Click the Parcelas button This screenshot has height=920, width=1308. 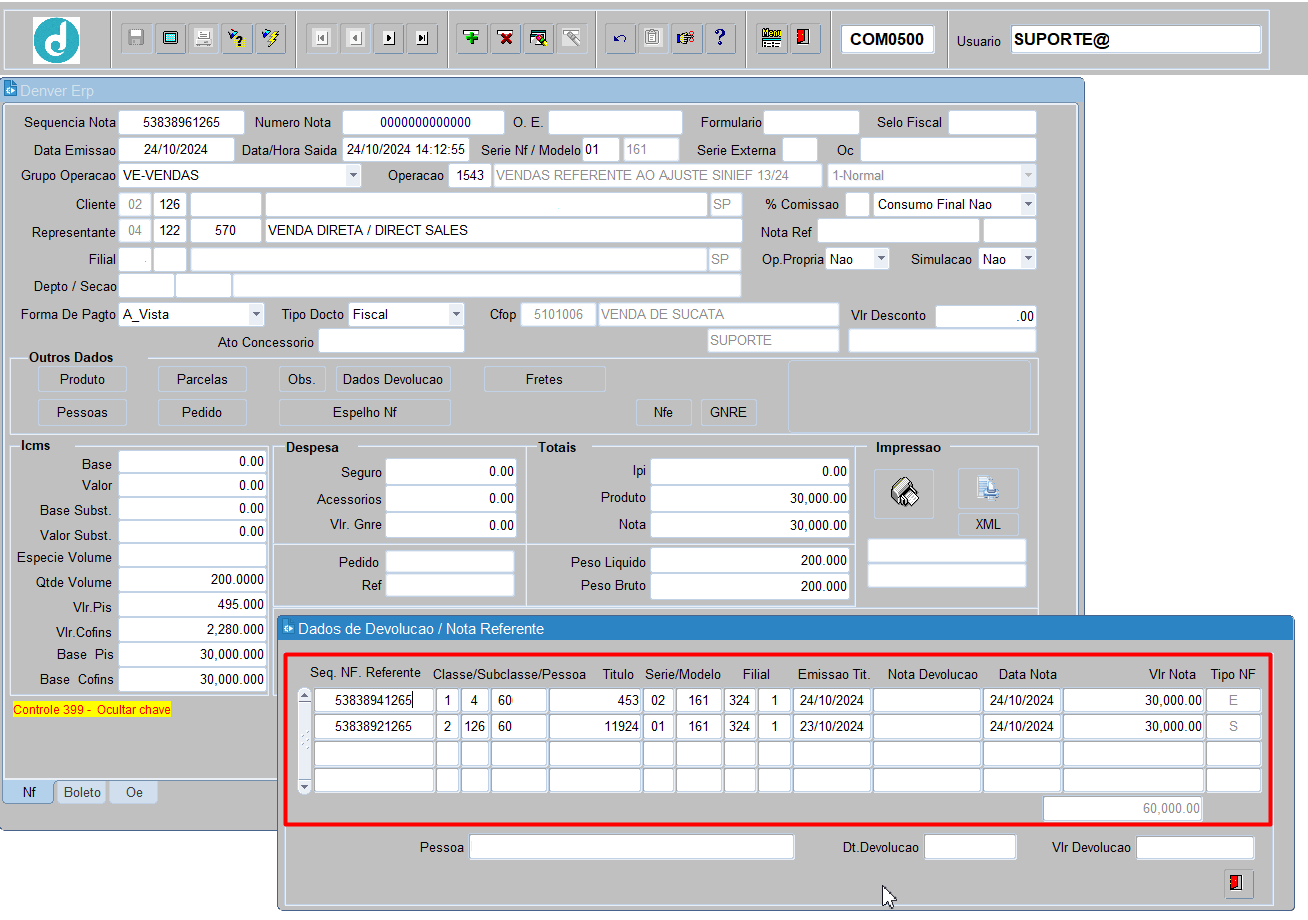coord(202,380)
